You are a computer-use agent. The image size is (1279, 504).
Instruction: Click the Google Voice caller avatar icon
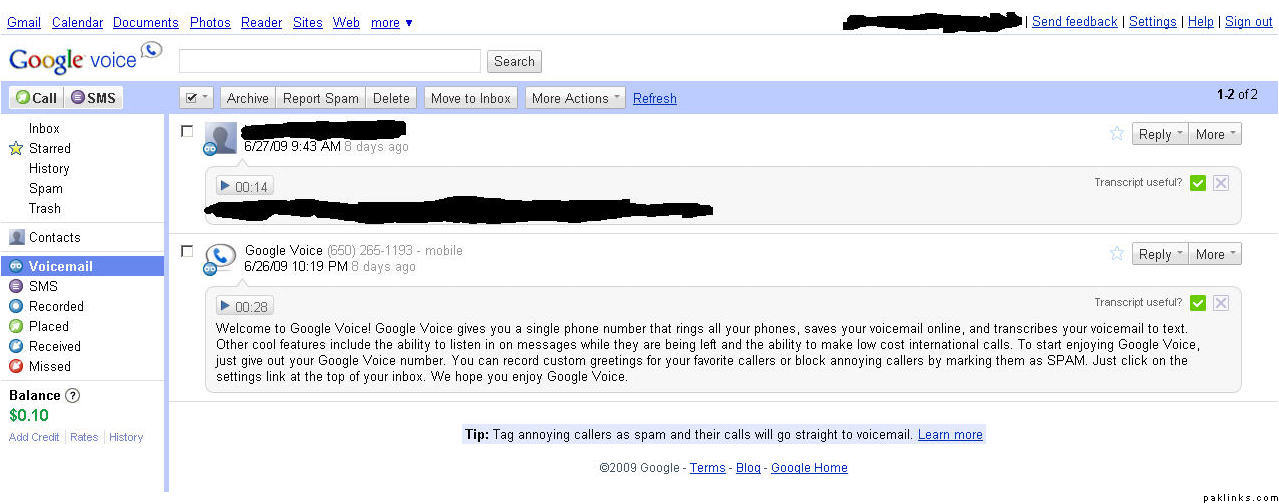[221, 257]
